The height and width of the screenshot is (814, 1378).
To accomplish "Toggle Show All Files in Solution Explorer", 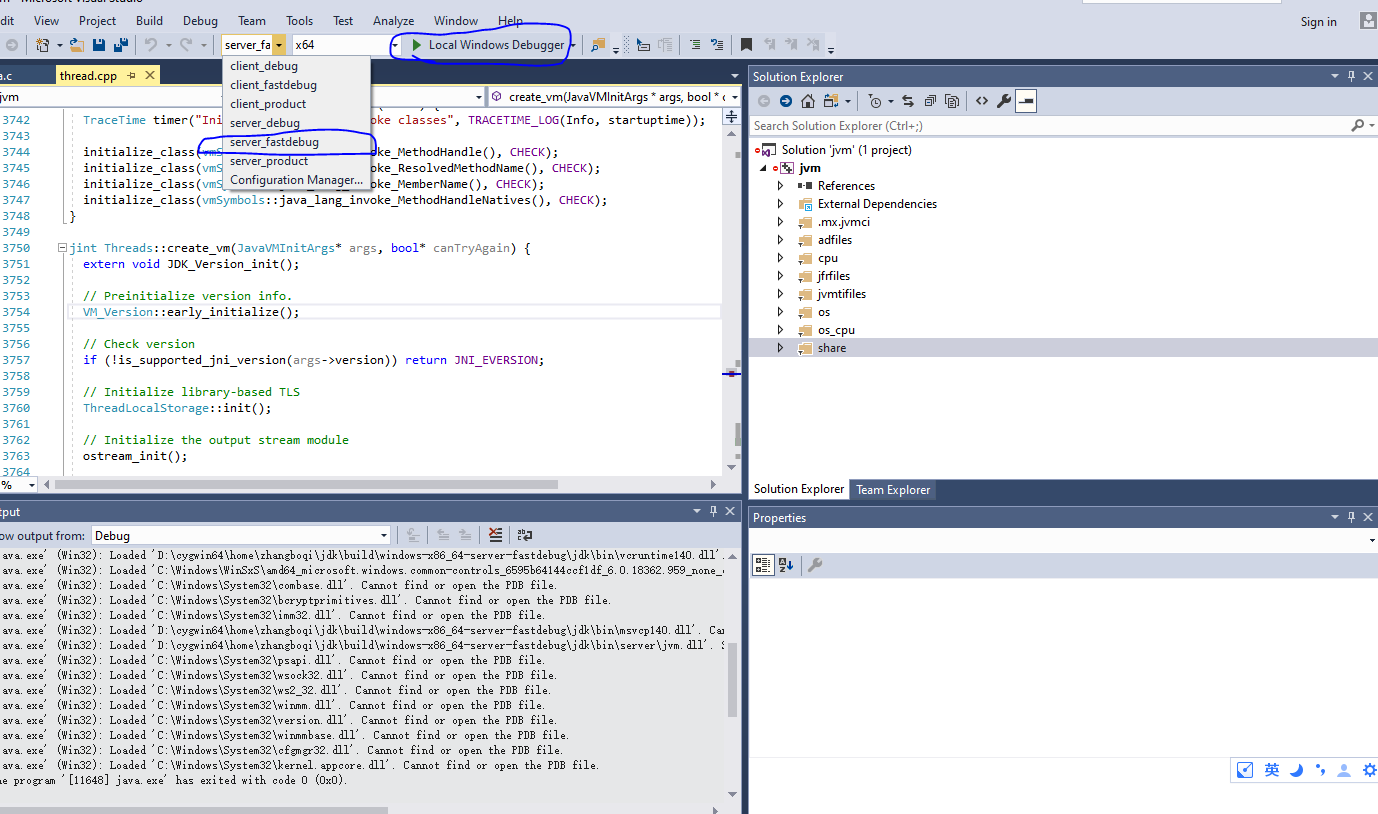I will tap(952, 101).
